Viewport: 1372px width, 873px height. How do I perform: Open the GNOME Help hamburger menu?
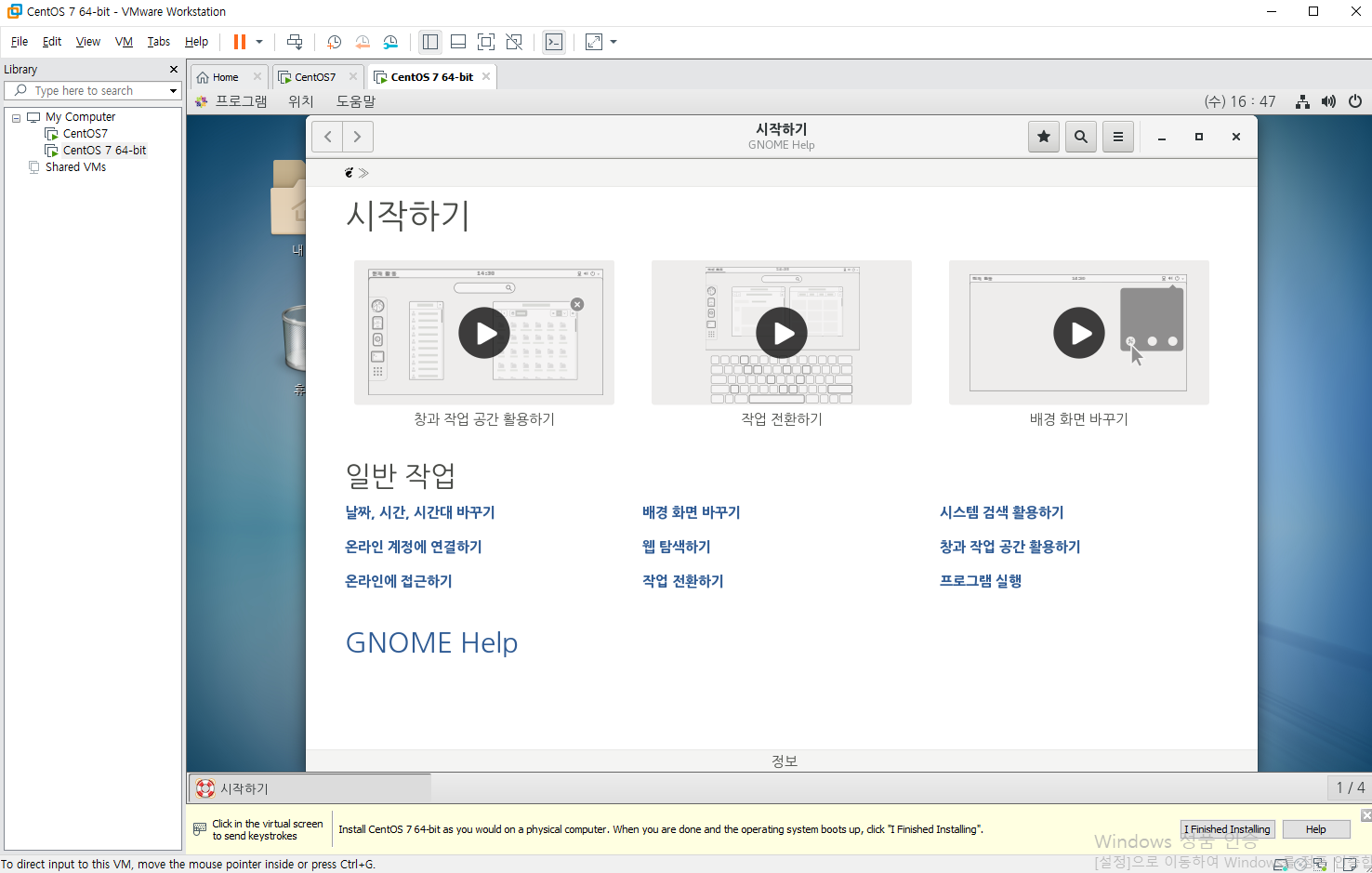(1118, 137)
